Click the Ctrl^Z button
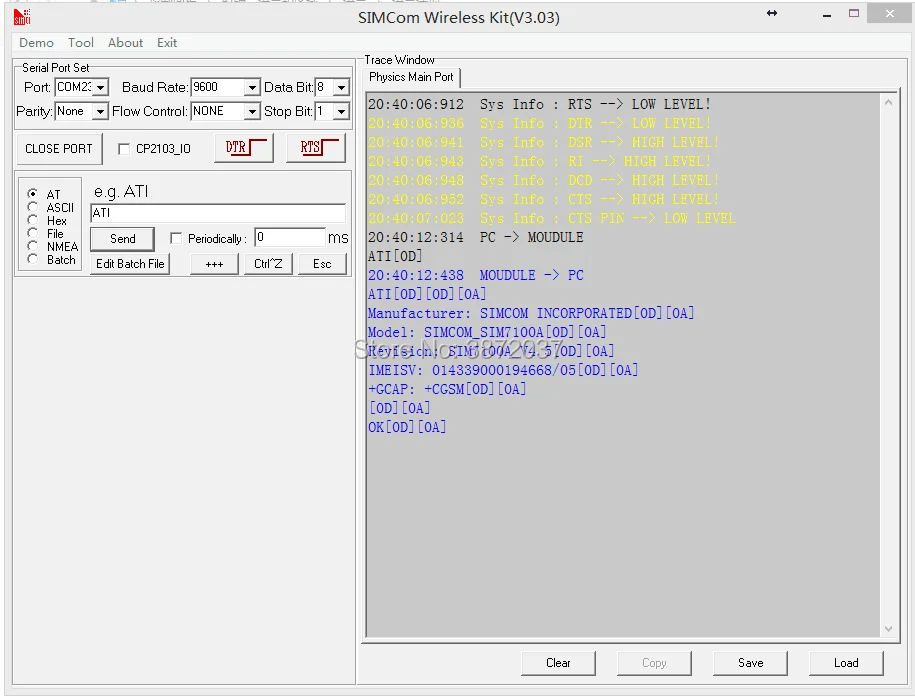Viewport: 915px width, 697px height. [x=268, y=264]
